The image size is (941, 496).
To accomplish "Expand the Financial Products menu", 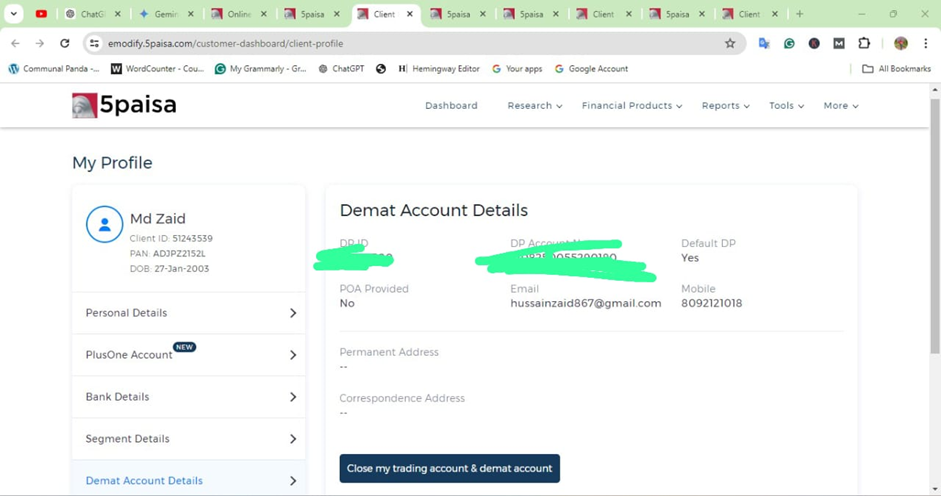I will coord(632,106).
